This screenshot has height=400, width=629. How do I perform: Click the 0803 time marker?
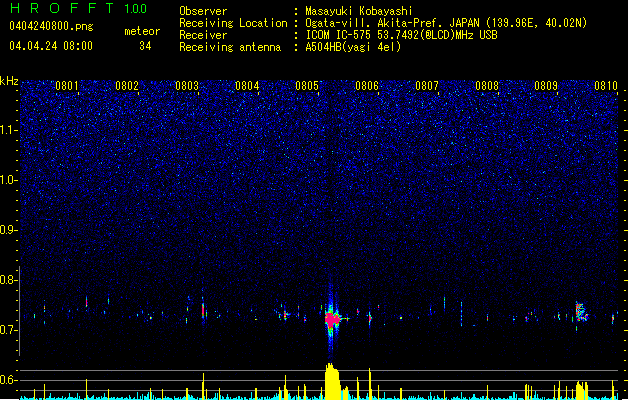pyautogui.click(x=187, y=86)
